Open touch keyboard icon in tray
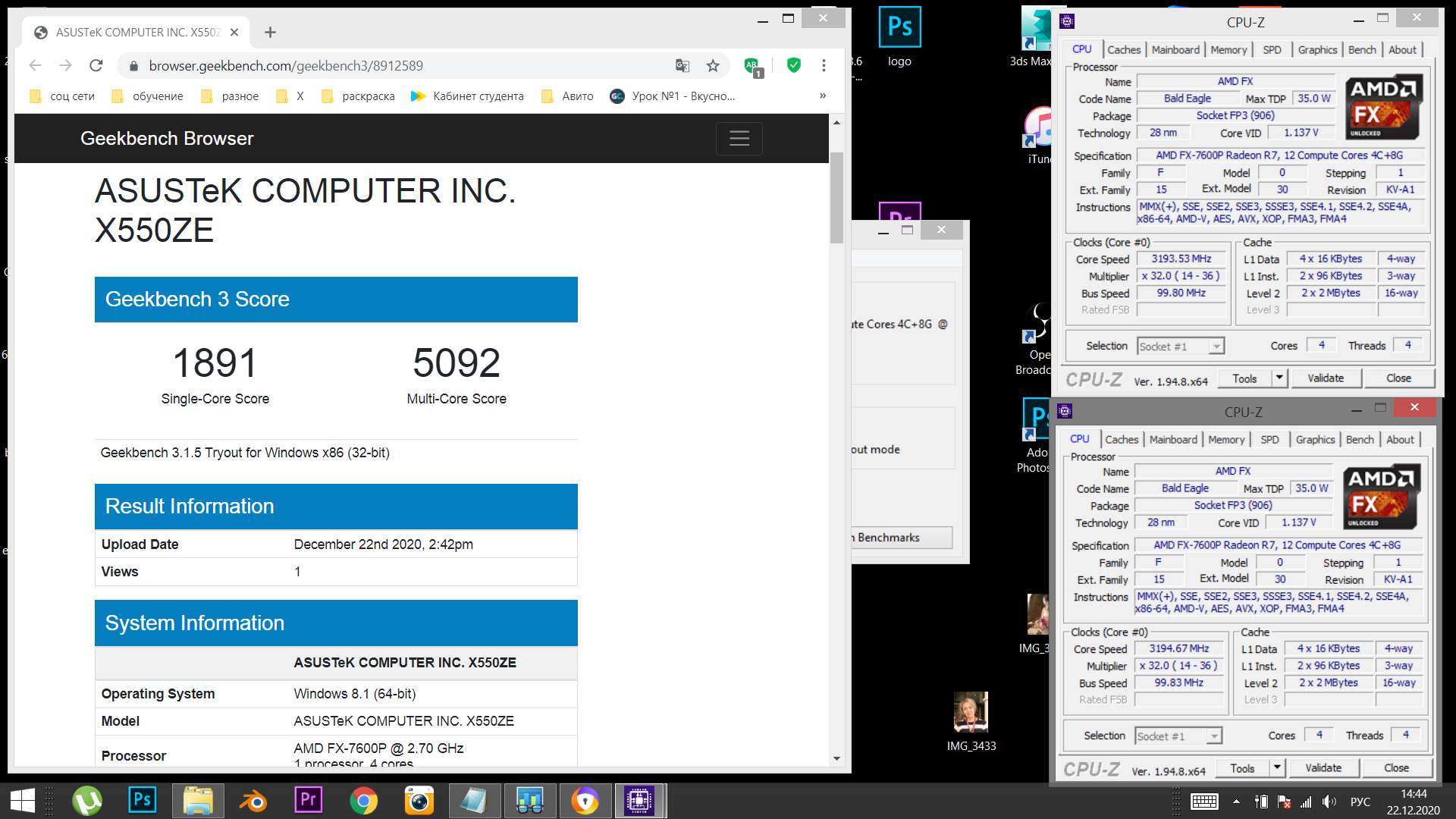 pos(1204,802)
